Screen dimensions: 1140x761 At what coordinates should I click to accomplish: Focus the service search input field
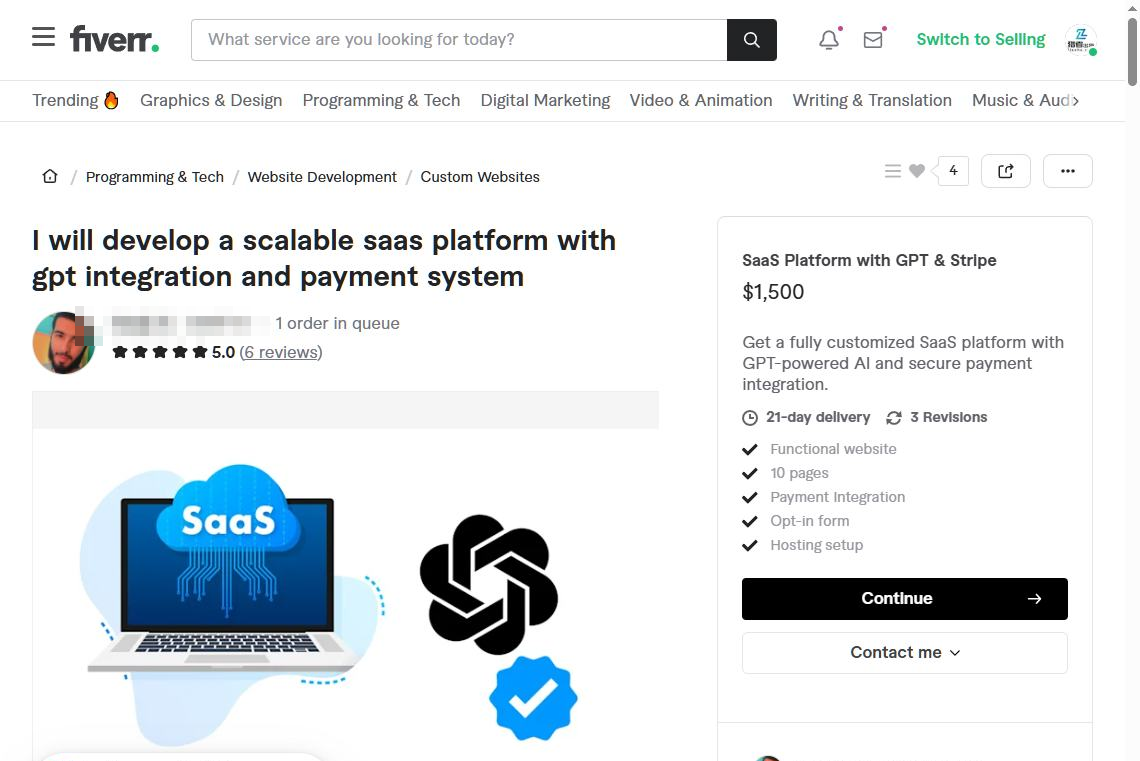tap(459, 40)
